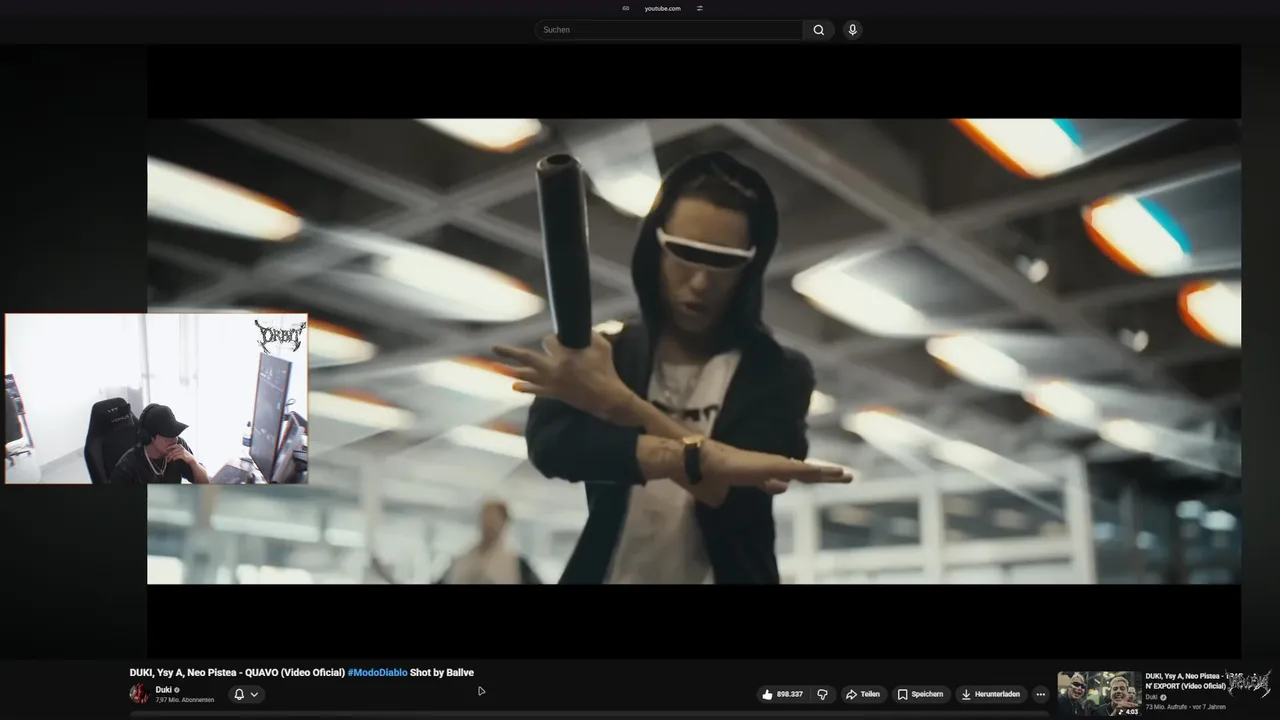Open more actions three-dot menu
This screenshot has width=1280, height=720.
1040,694
